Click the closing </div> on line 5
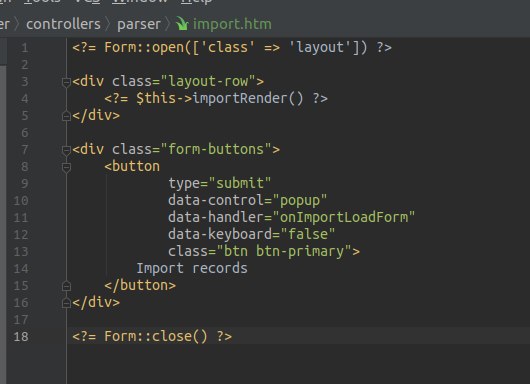The width and height of the screenshot is (530, 384). tap(96, 116)
